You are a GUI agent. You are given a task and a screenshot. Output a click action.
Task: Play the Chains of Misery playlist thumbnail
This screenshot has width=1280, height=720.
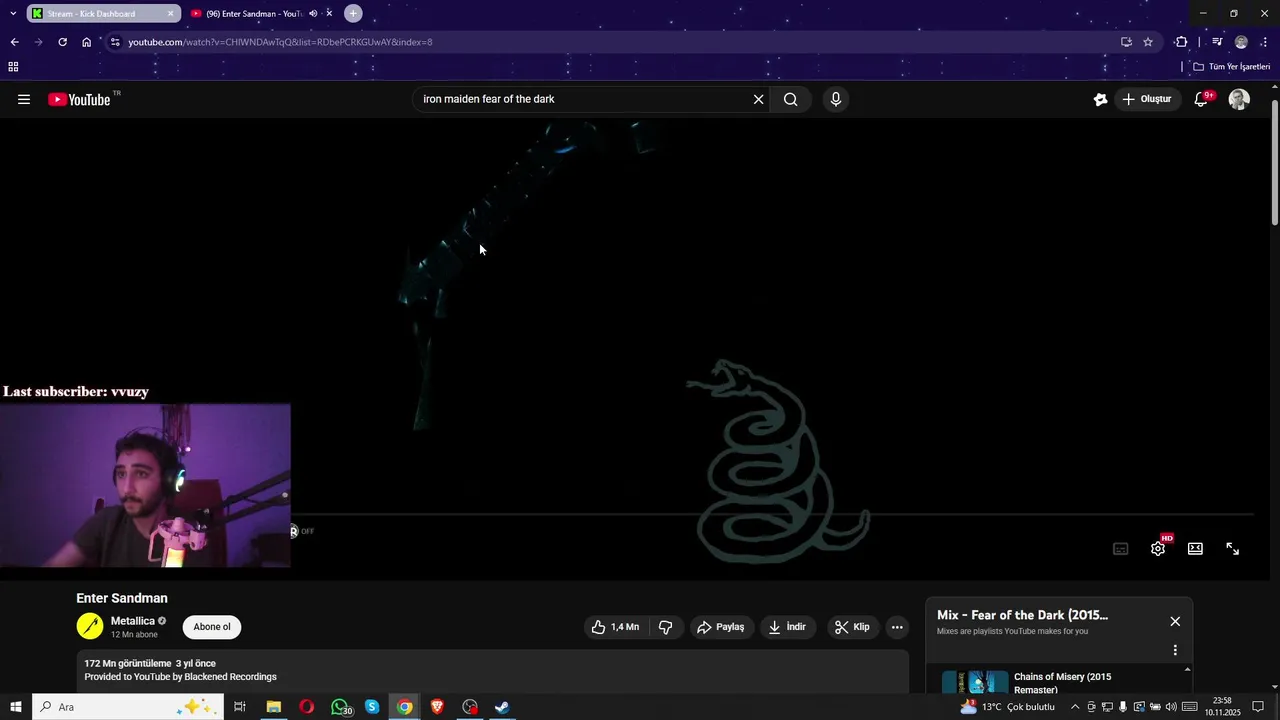pos(975,682)
